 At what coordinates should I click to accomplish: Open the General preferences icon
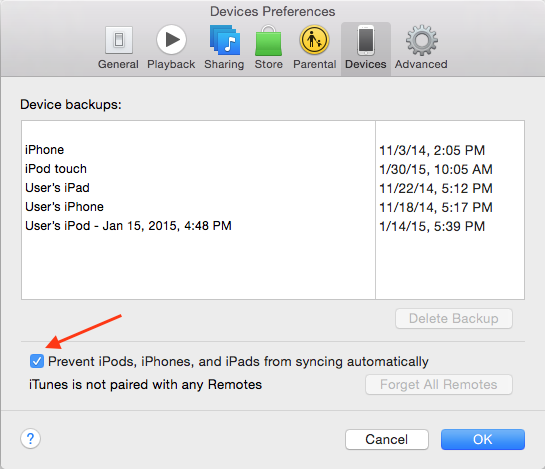click(x=119, y=40)
